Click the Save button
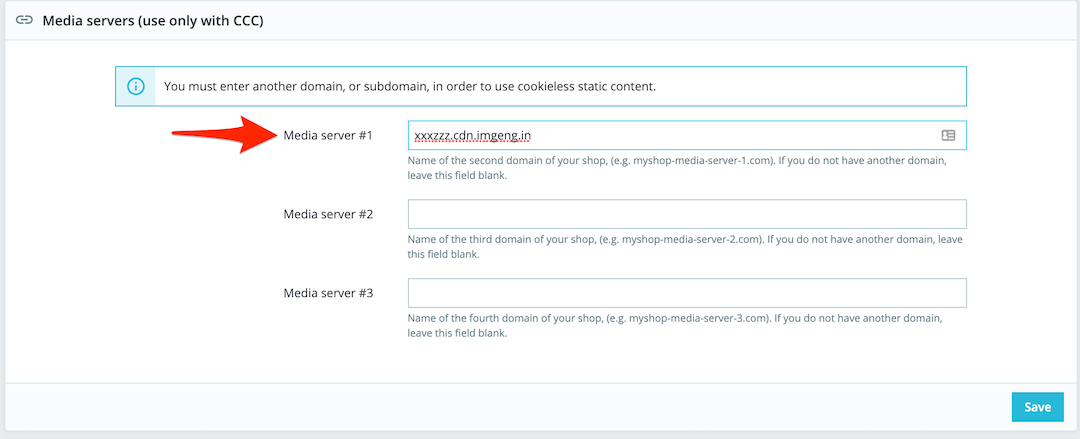Viewport: 1080px width, 439px height. coord(1037,407)
